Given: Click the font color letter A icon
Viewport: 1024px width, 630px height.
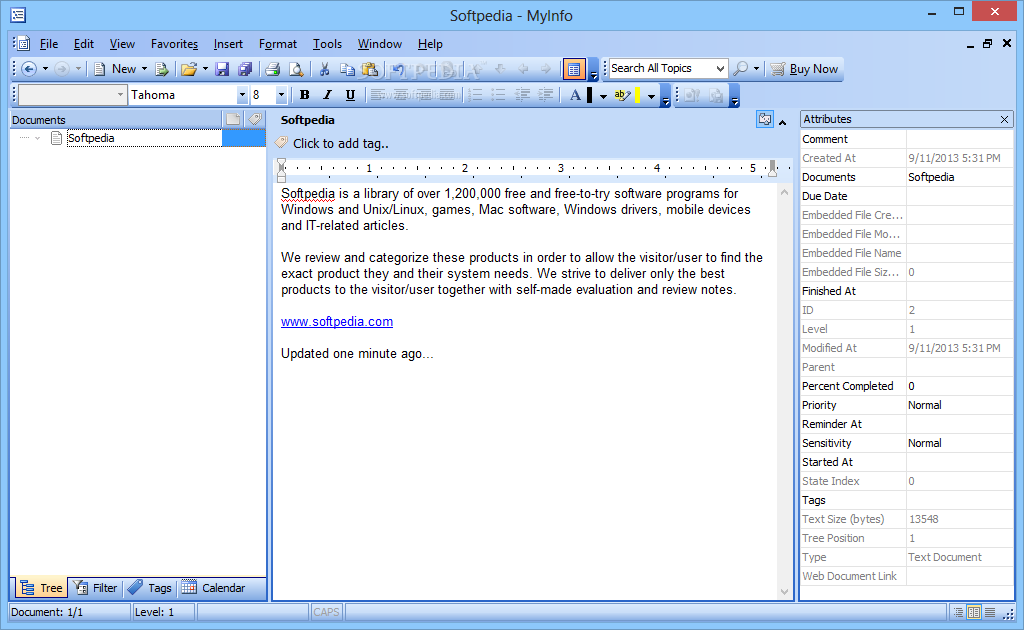Looking at the screenshot, I should point(575,95).
